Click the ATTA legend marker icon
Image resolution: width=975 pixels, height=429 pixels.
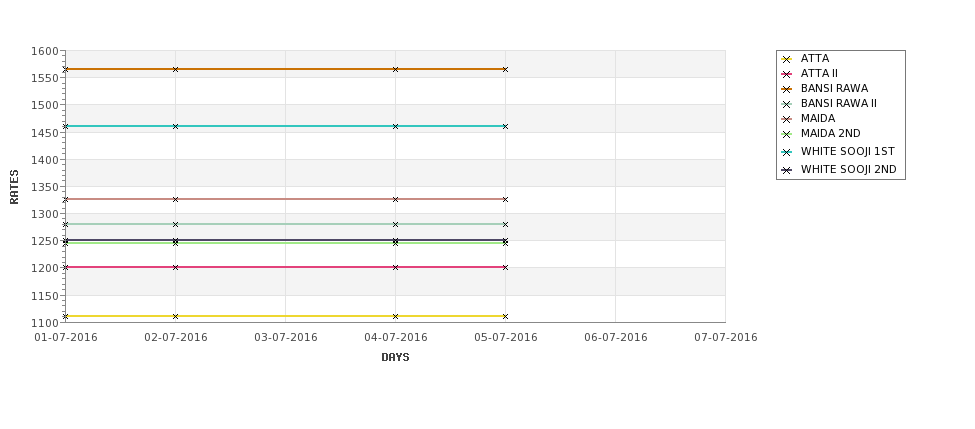[787, 59]
